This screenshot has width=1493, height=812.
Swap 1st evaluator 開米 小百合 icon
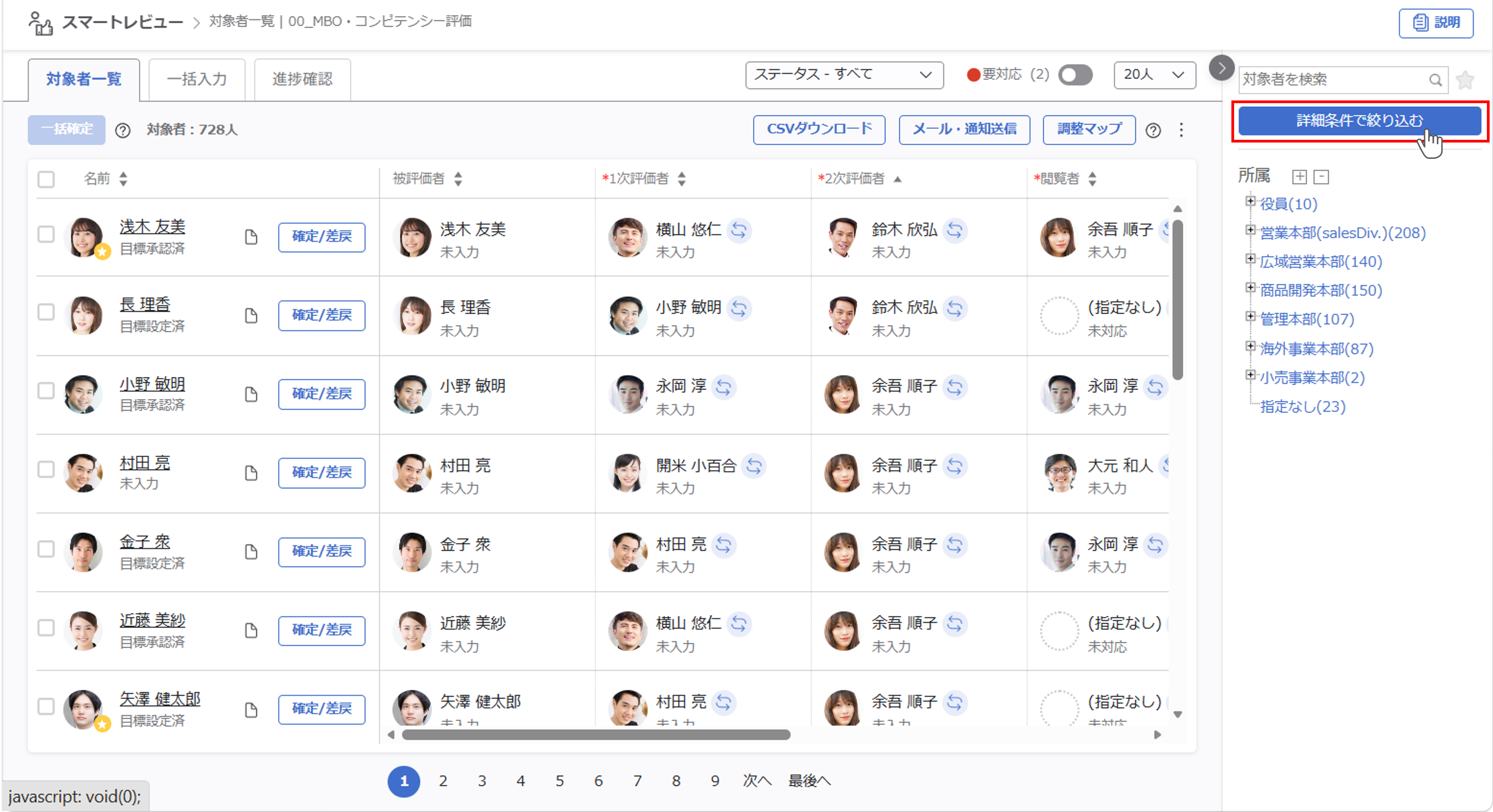(x=753, y=466)
